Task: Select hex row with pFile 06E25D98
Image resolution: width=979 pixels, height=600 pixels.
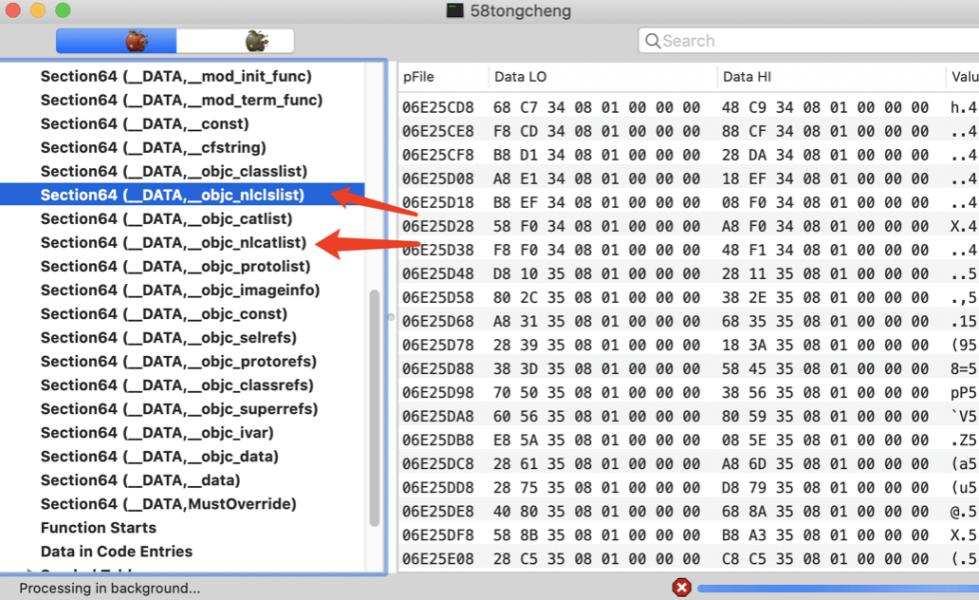Action: [x=688, y=392]
